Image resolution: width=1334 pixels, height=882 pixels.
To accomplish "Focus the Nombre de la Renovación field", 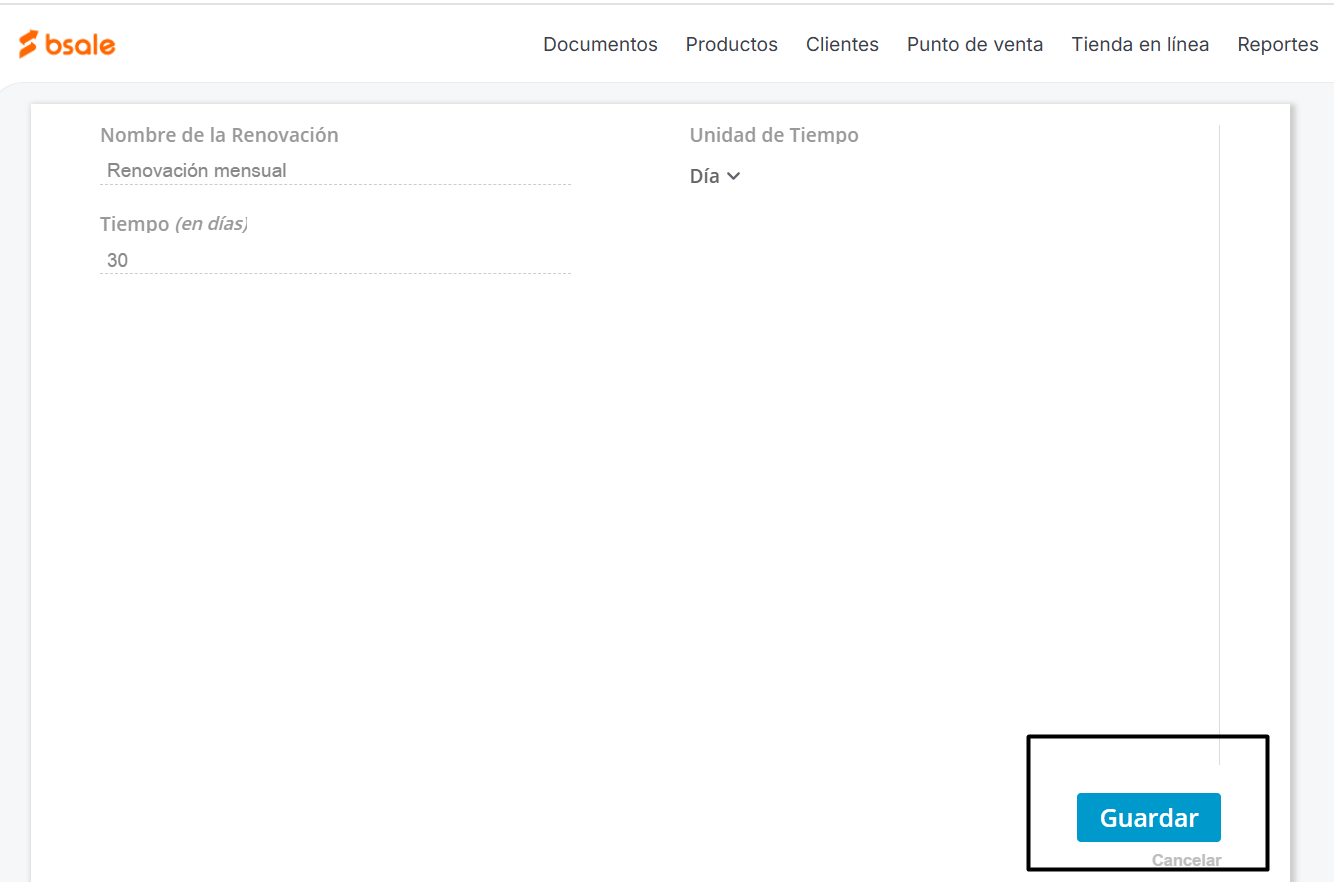I will click(335, 170).
